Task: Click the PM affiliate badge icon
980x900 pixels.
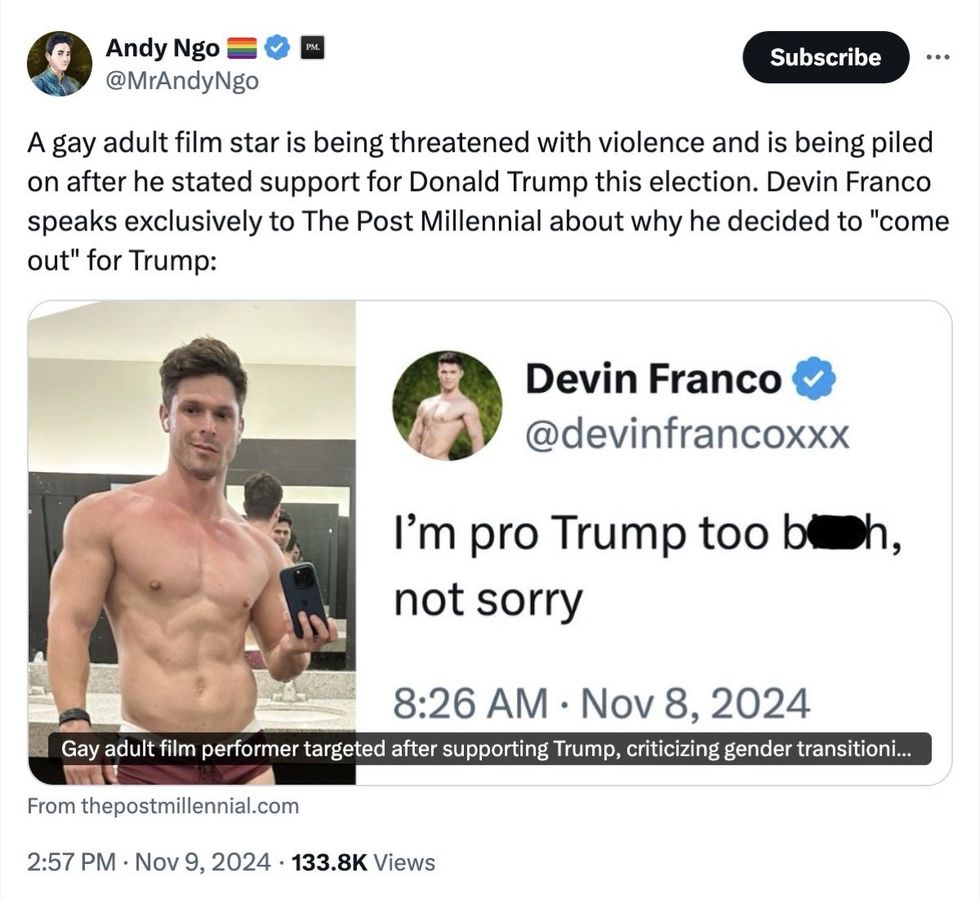Action: point(313,46)
